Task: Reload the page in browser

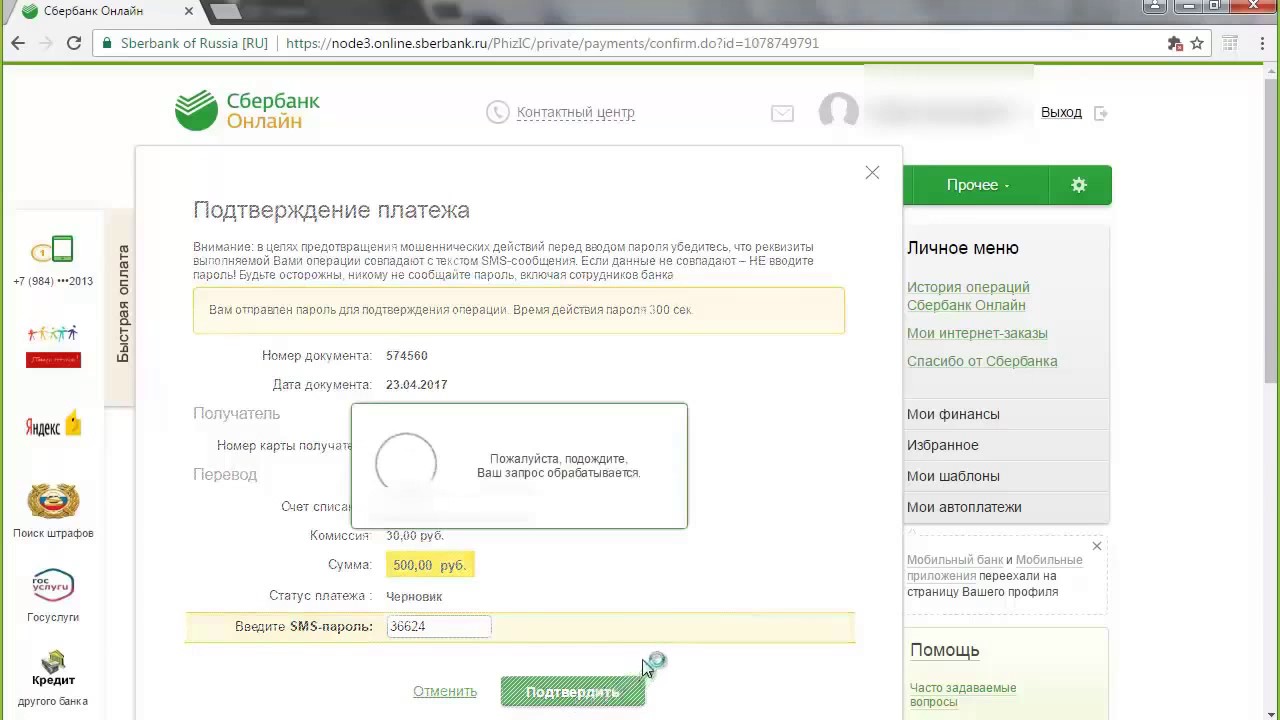Action: tap(73, 43)
